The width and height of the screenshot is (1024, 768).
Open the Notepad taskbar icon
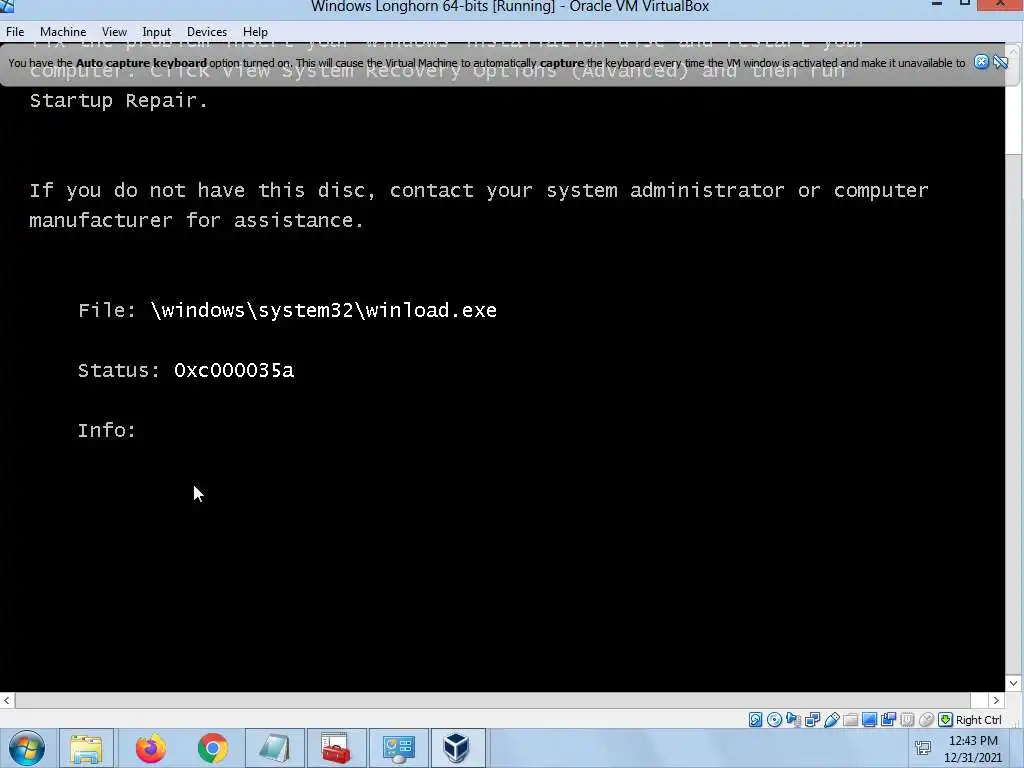click(274, 748)
